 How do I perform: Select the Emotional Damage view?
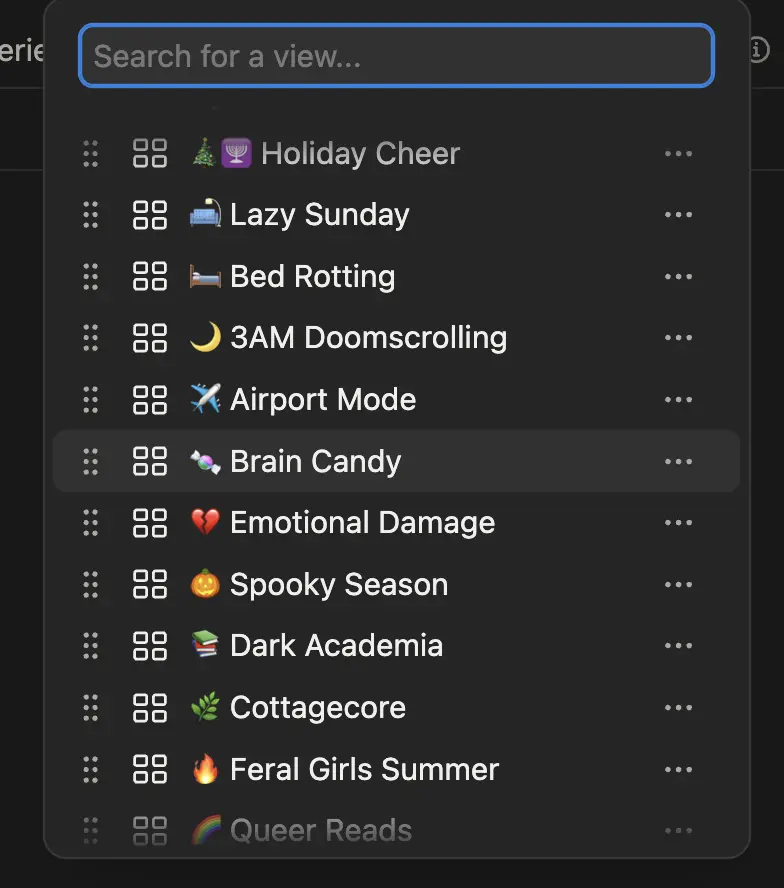click(x=362, y=522)
